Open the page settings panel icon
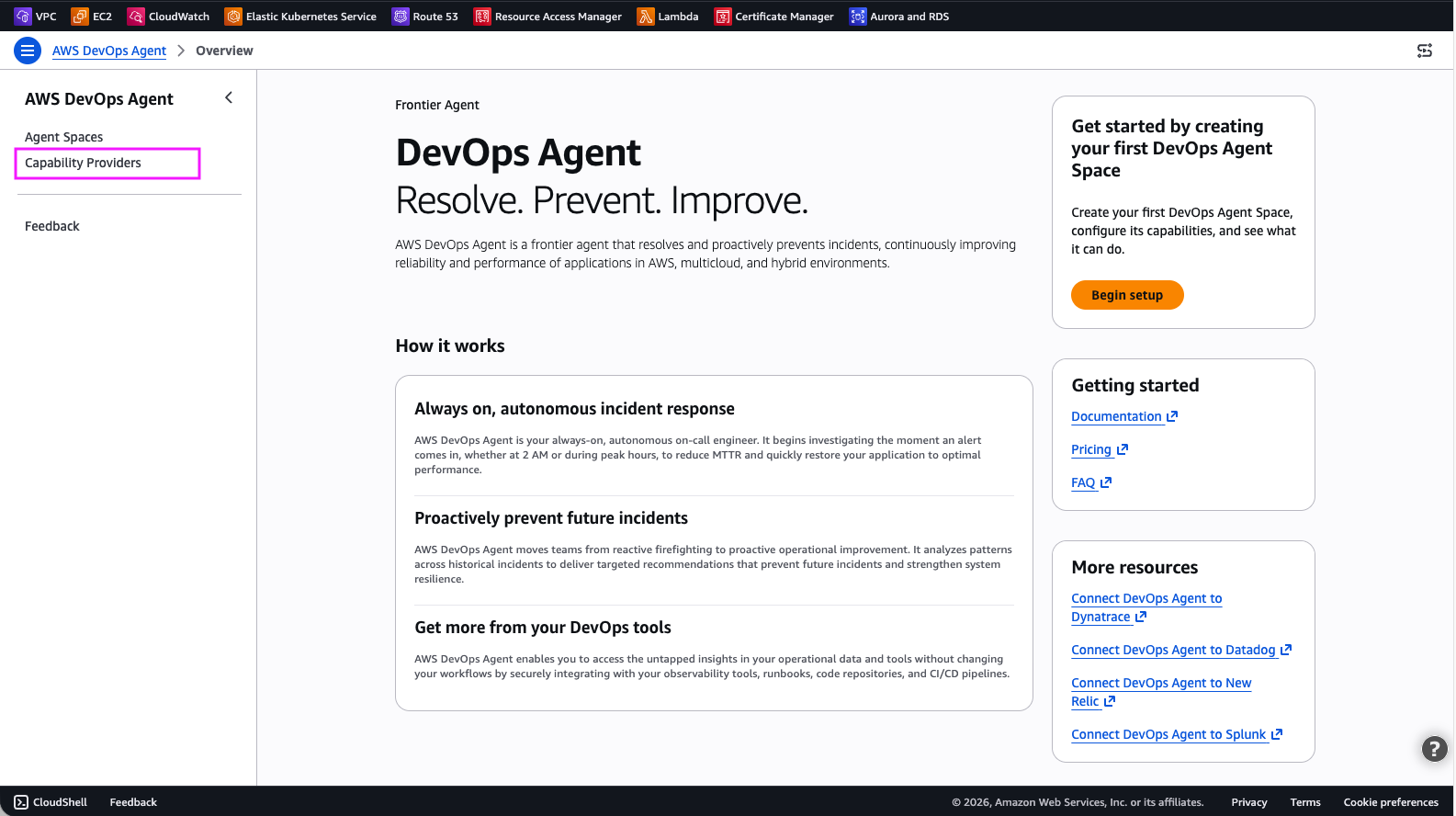The image size is (1456, 816). pos(1425,51)
